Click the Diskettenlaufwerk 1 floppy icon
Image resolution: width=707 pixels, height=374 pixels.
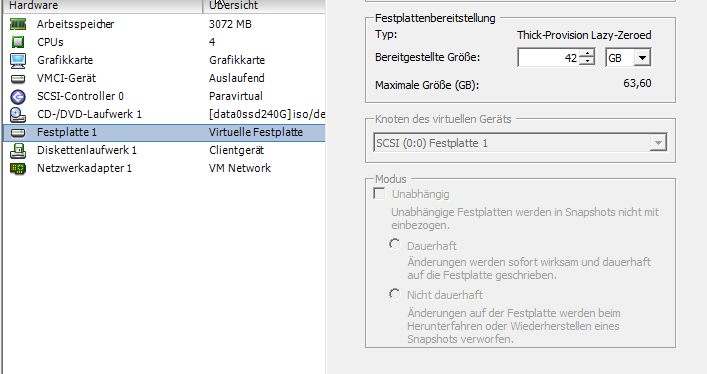18,150
